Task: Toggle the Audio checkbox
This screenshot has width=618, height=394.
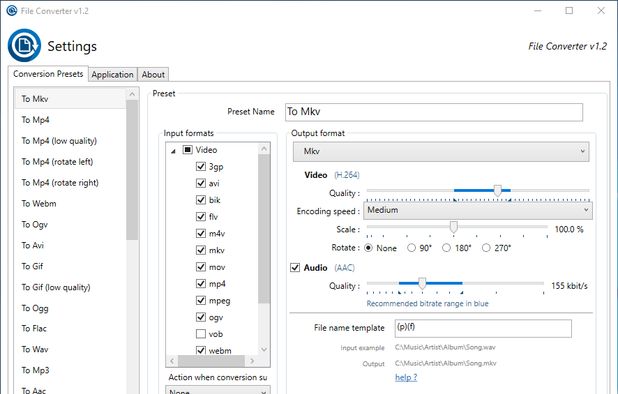Action: (295, 268)
